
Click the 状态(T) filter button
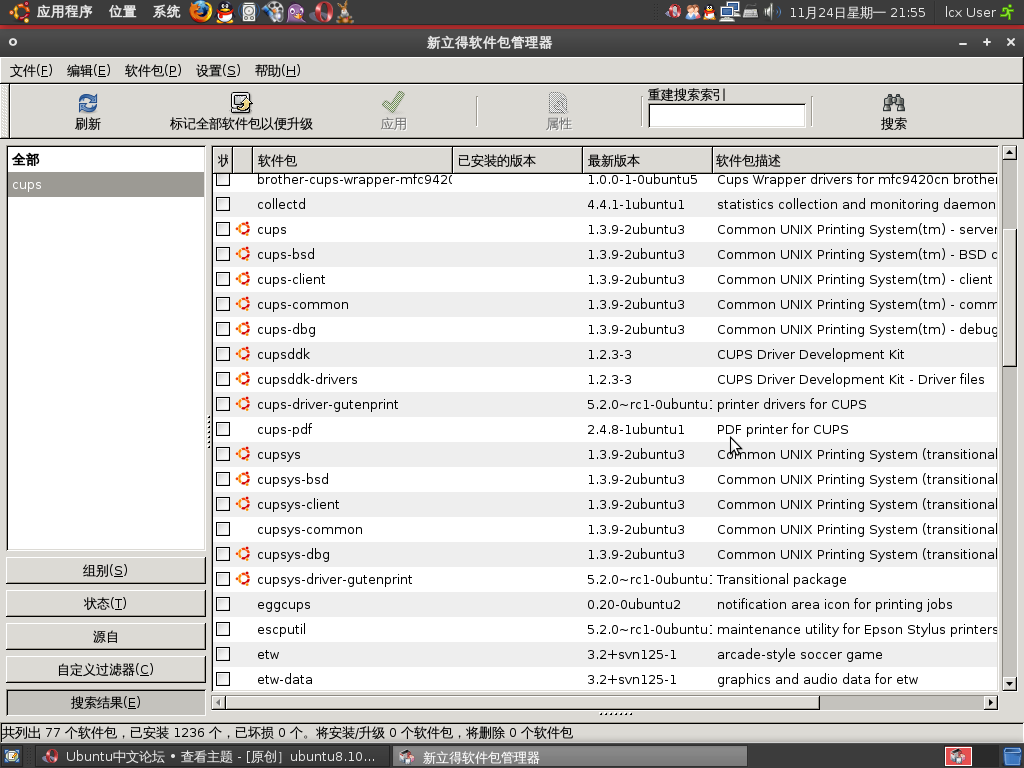pyautogui.click(x=106, y=603)
